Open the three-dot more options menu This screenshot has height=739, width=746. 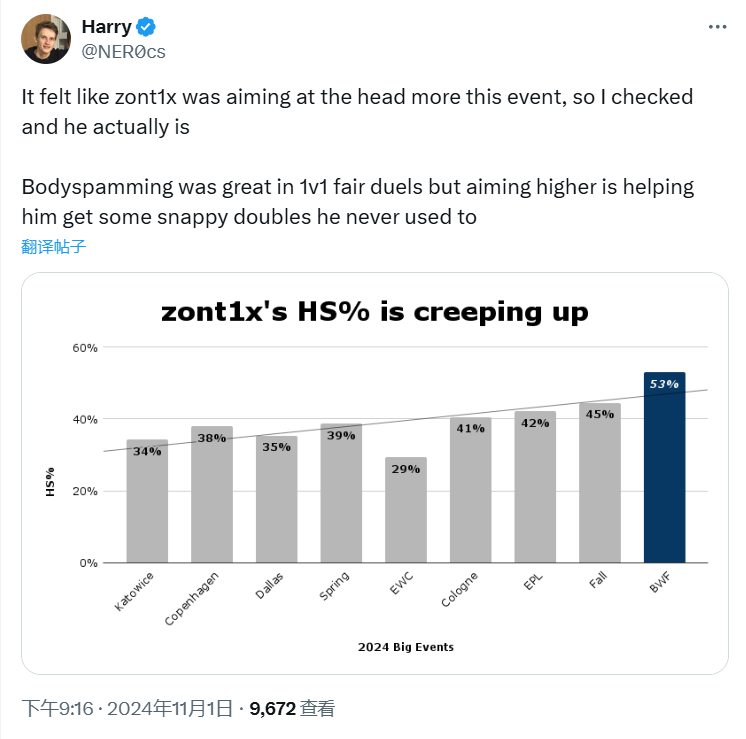[x=717, y=27]
